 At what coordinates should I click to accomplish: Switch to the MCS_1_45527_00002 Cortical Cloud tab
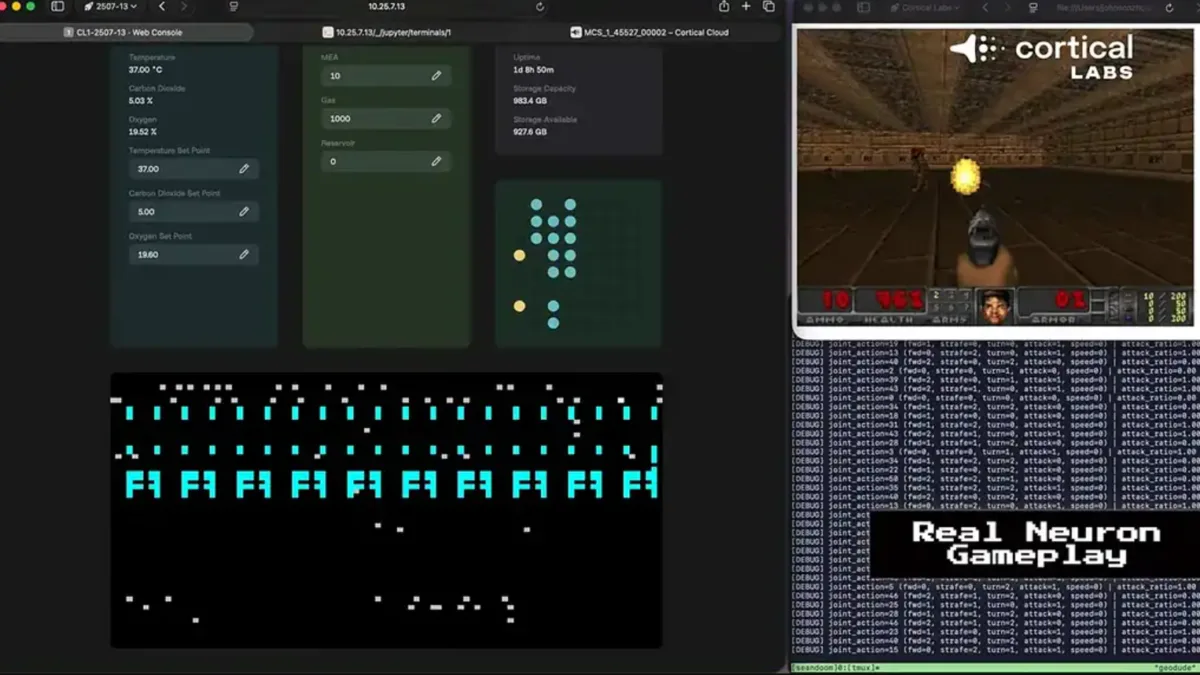point(649,32)
